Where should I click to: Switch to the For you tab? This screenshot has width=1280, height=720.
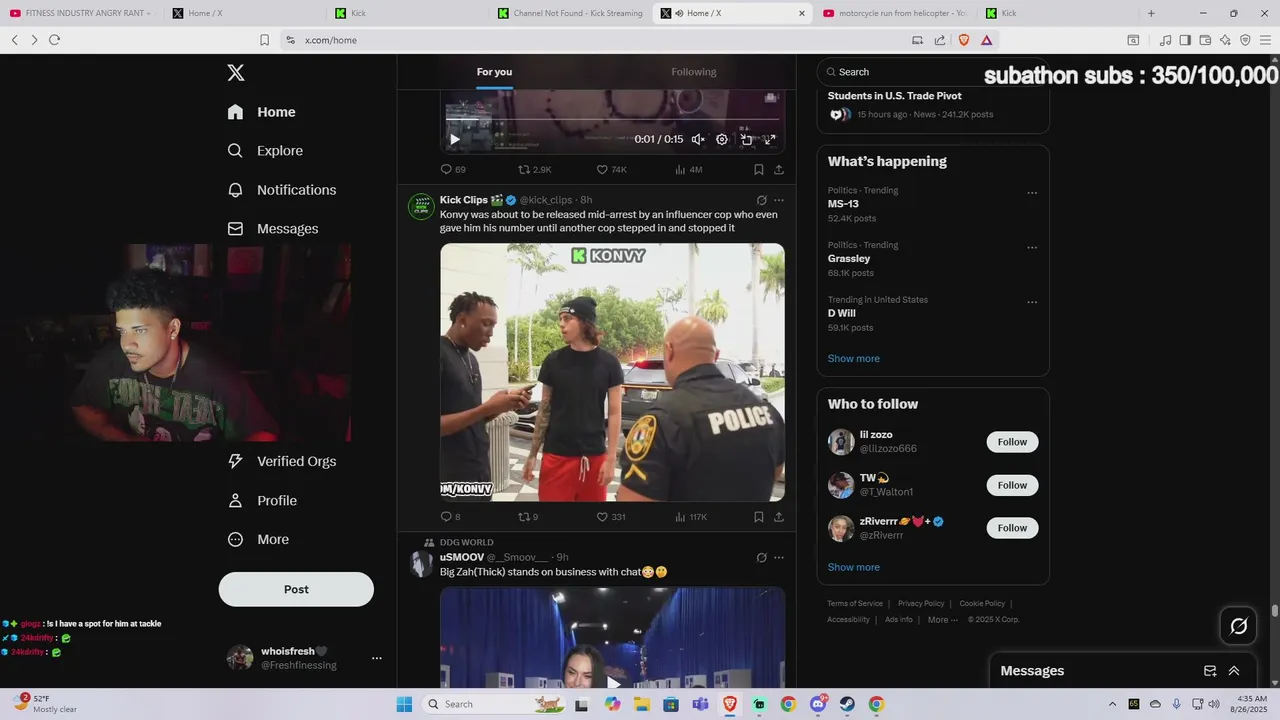(494, 72)
